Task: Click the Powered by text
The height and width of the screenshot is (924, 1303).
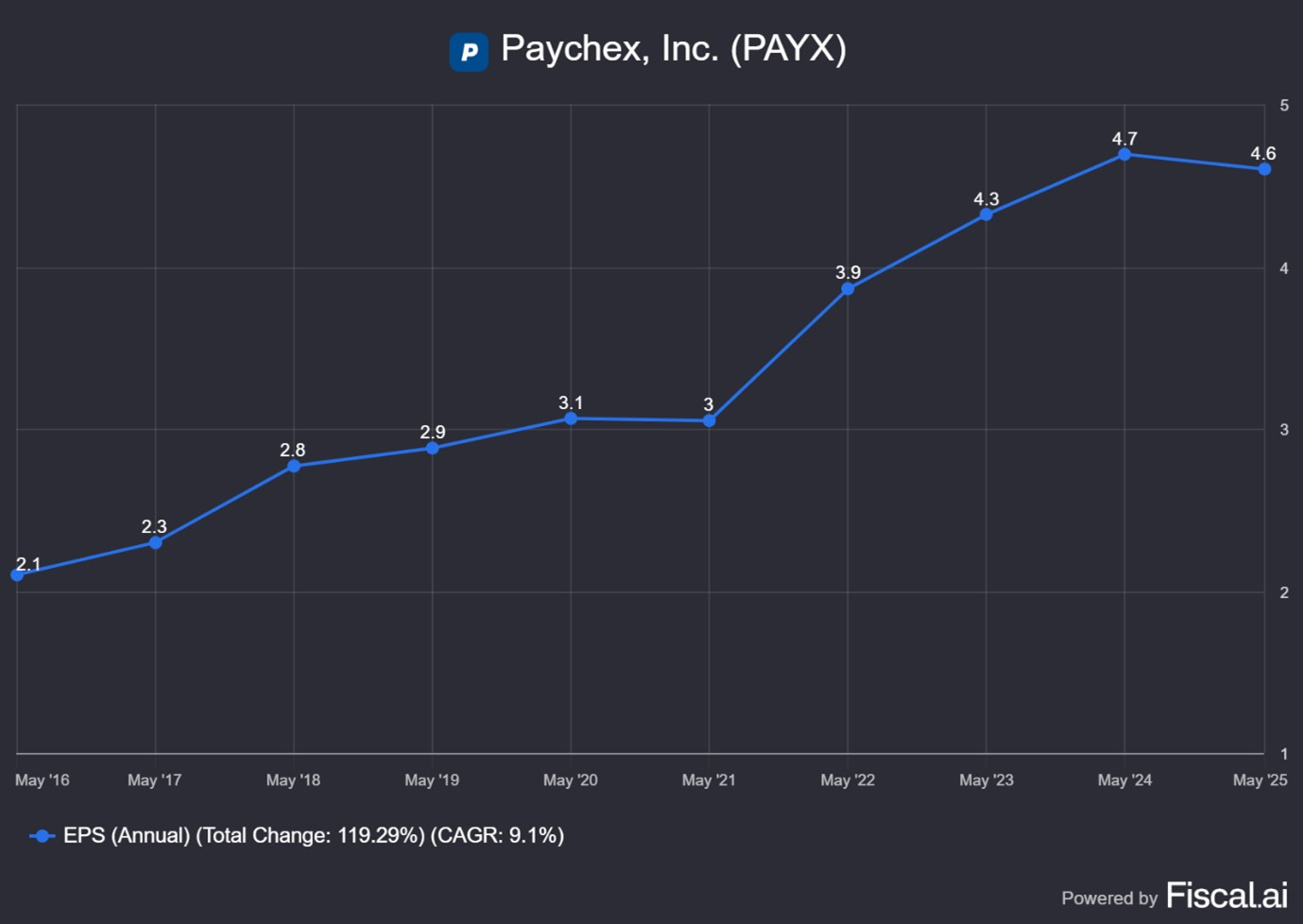Action: (1109, 898)
